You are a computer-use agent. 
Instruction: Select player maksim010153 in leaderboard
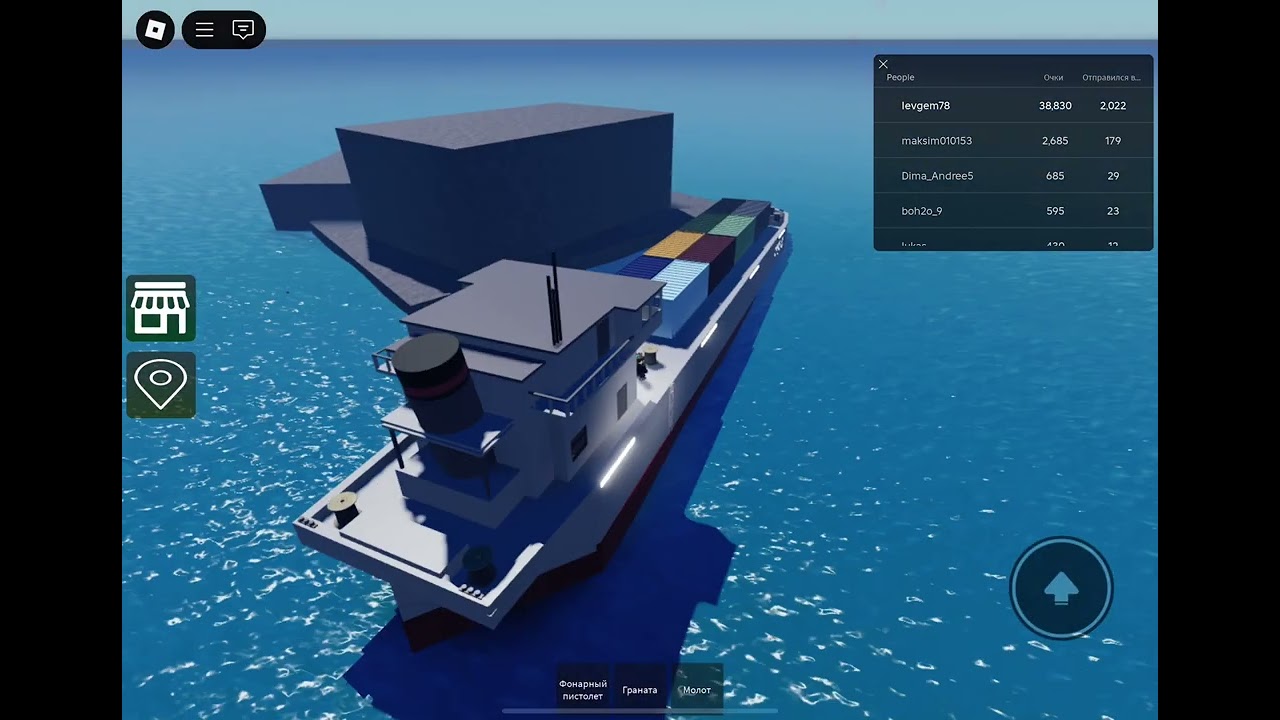937,141
